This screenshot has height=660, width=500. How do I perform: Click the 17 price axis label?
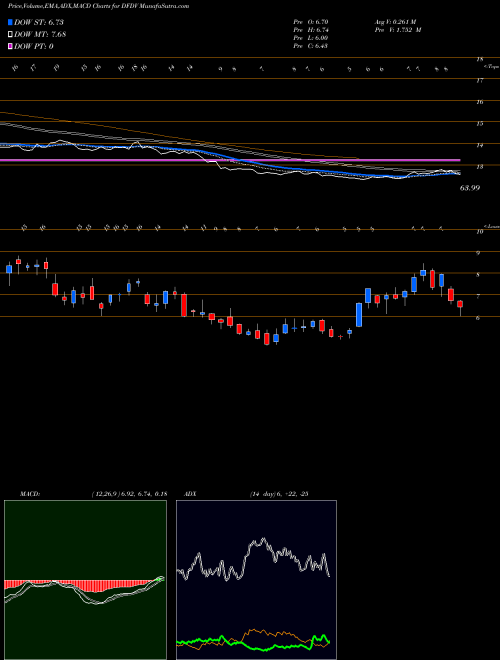pyautogui.click(x=479, y=81)
